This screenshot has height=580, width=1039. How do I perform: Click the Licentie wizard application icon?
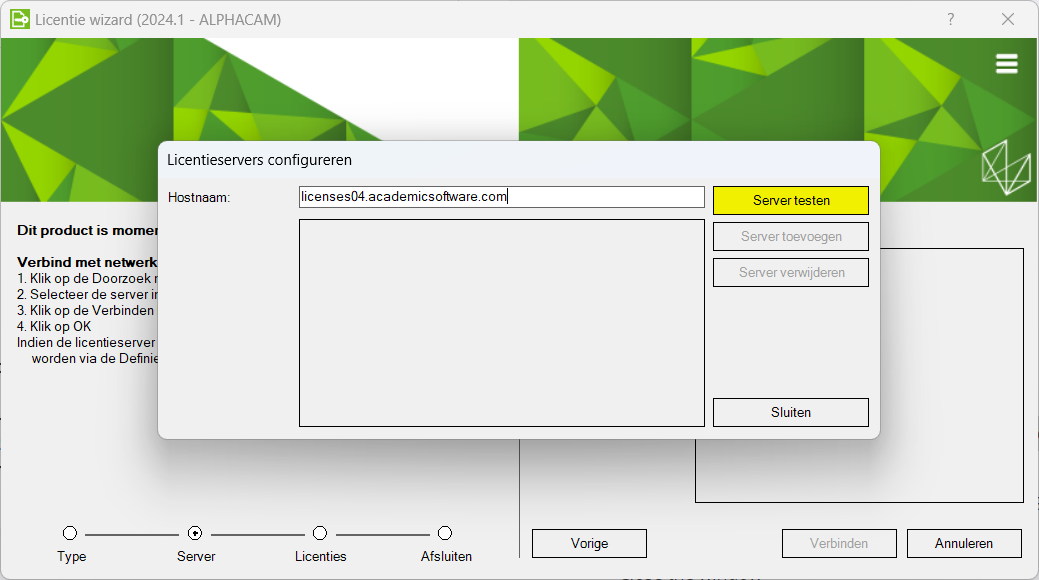(x=19, y=19)
